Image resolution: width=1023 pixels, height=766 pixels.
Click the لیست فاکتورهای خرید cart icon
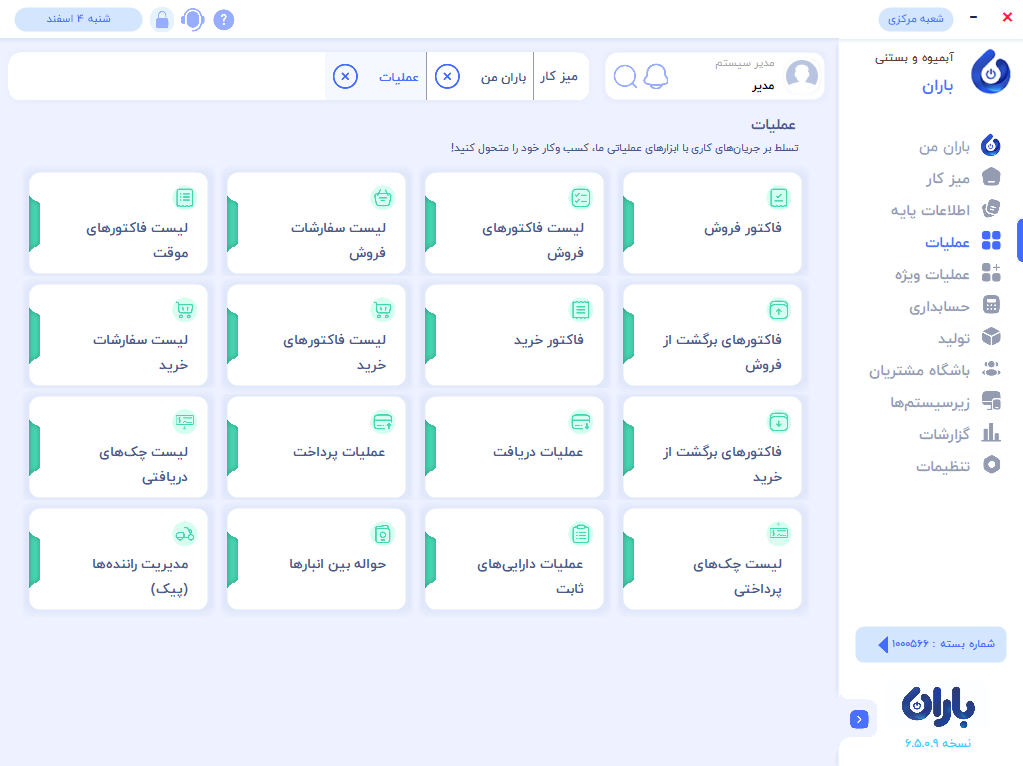pos(382,310)
